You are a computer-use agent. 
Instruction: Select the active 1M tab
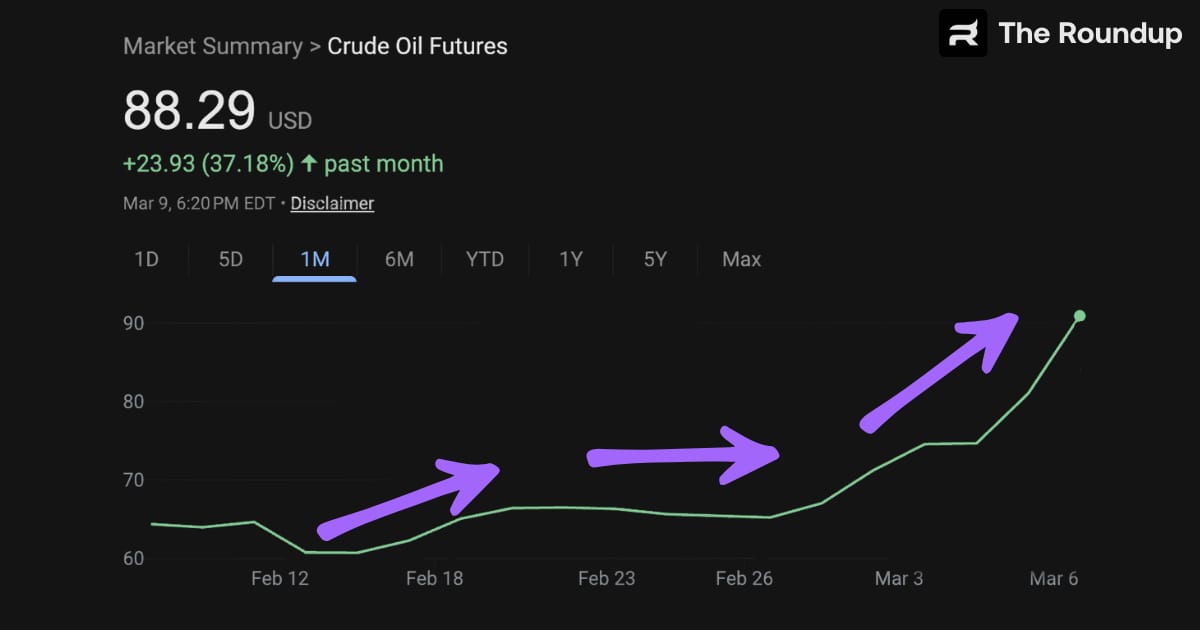(314, 259)
